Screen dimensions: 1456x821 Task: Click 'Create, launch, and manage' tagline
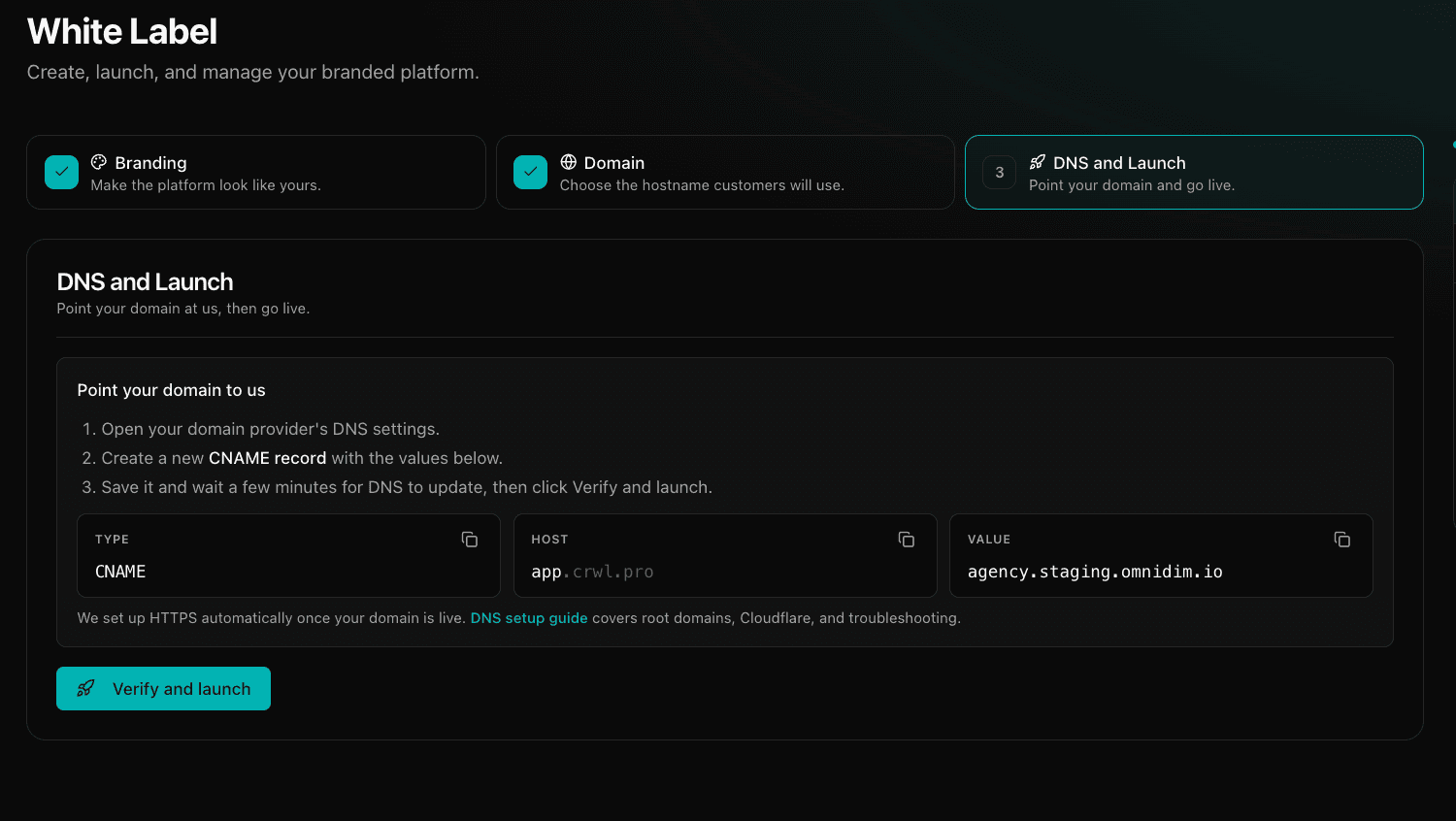(x=253, y=72)
